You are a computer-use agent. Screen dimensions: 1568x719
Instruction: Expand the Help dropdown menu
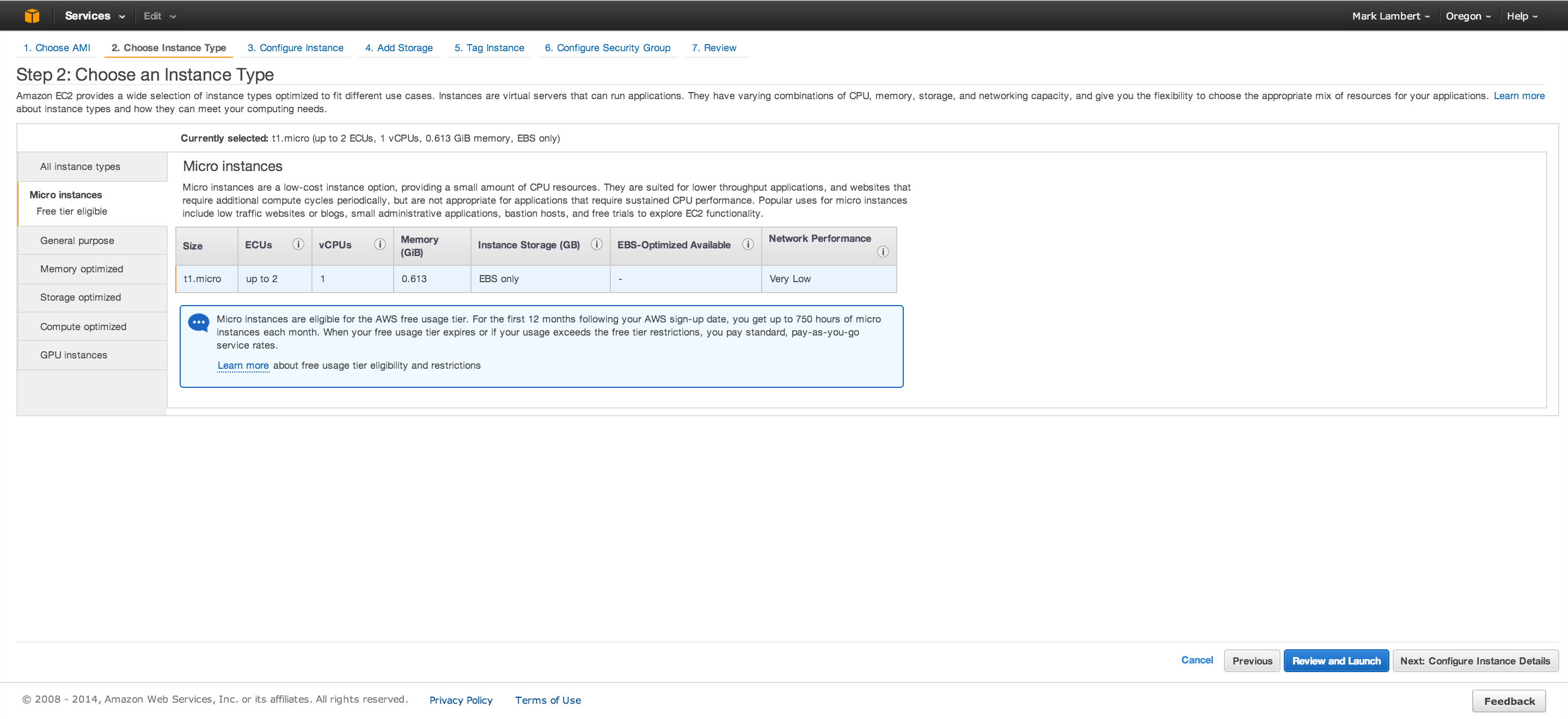coord(1522,16)
